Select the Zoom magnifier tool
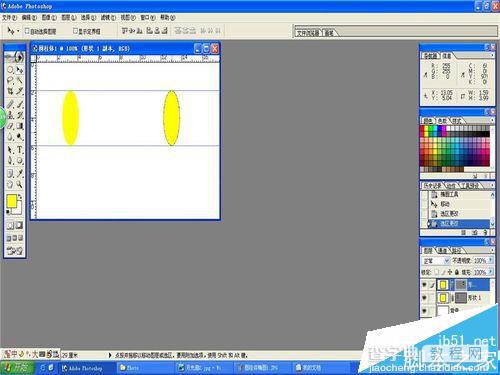 point(20,184)
